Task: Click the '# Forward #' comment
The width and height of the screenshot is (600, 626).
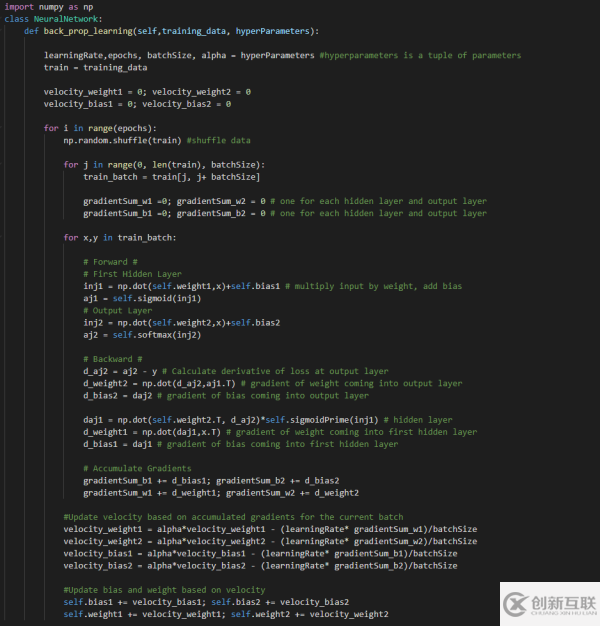Action: pyautogui.click(x=110, y=262)
